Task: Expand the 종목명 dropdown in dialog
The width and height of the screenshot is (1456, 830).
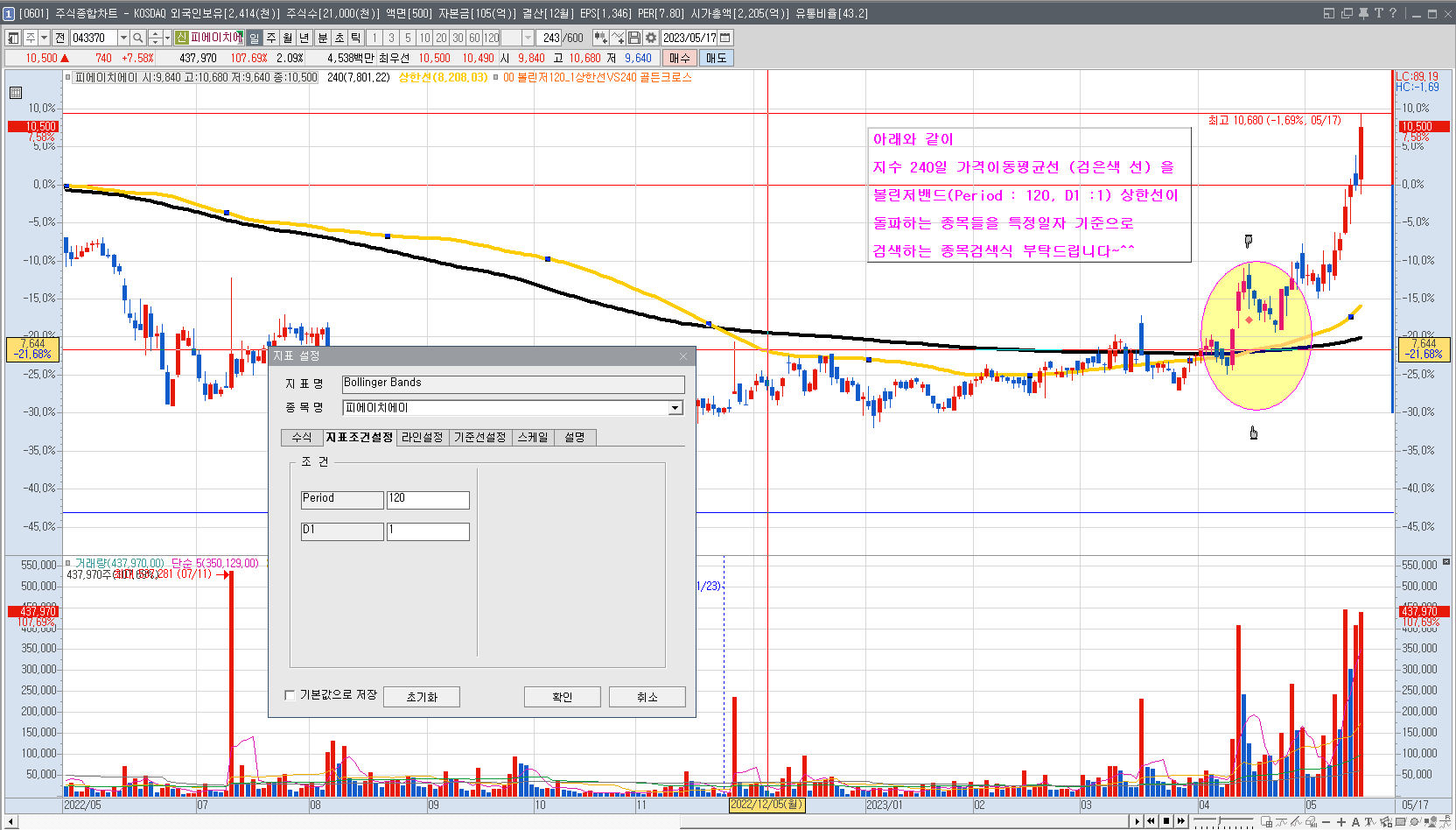Action: 675,408
